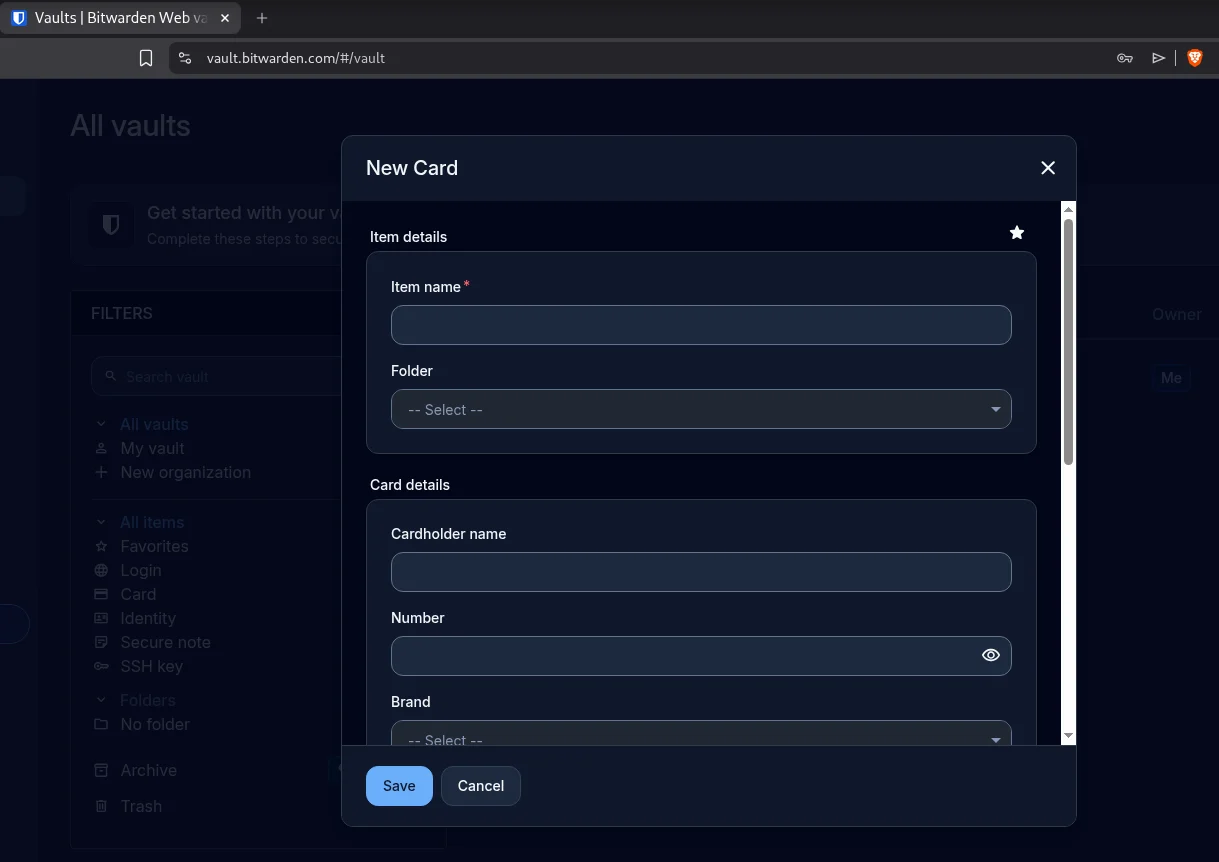1219x862 pixels.
Task: Click the Archive box icon
Action: pyautogui.click(x=101, y=770)
